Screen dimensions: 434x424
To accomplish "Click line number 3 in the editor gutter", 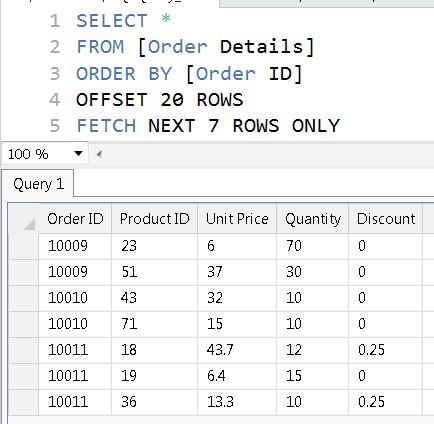I will (x=55, y=74).
